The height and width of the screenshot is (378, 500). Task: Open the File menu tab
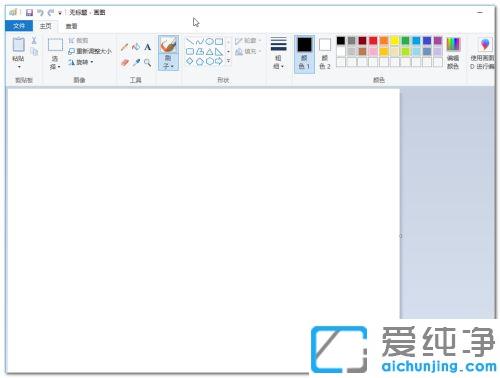click(x=19, y=26)
